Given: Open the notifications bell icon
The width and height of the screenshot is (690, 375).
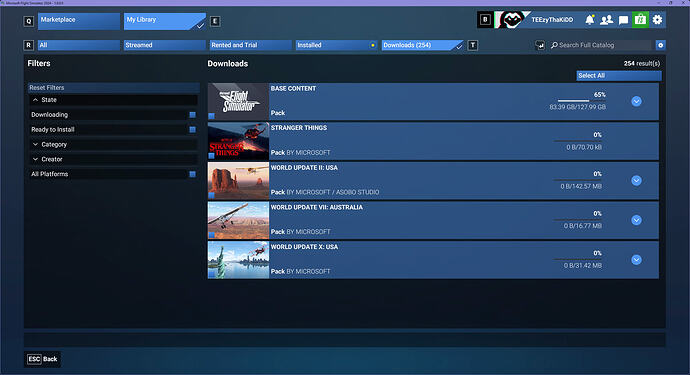Looking at the screenshot, I should 590,20.
